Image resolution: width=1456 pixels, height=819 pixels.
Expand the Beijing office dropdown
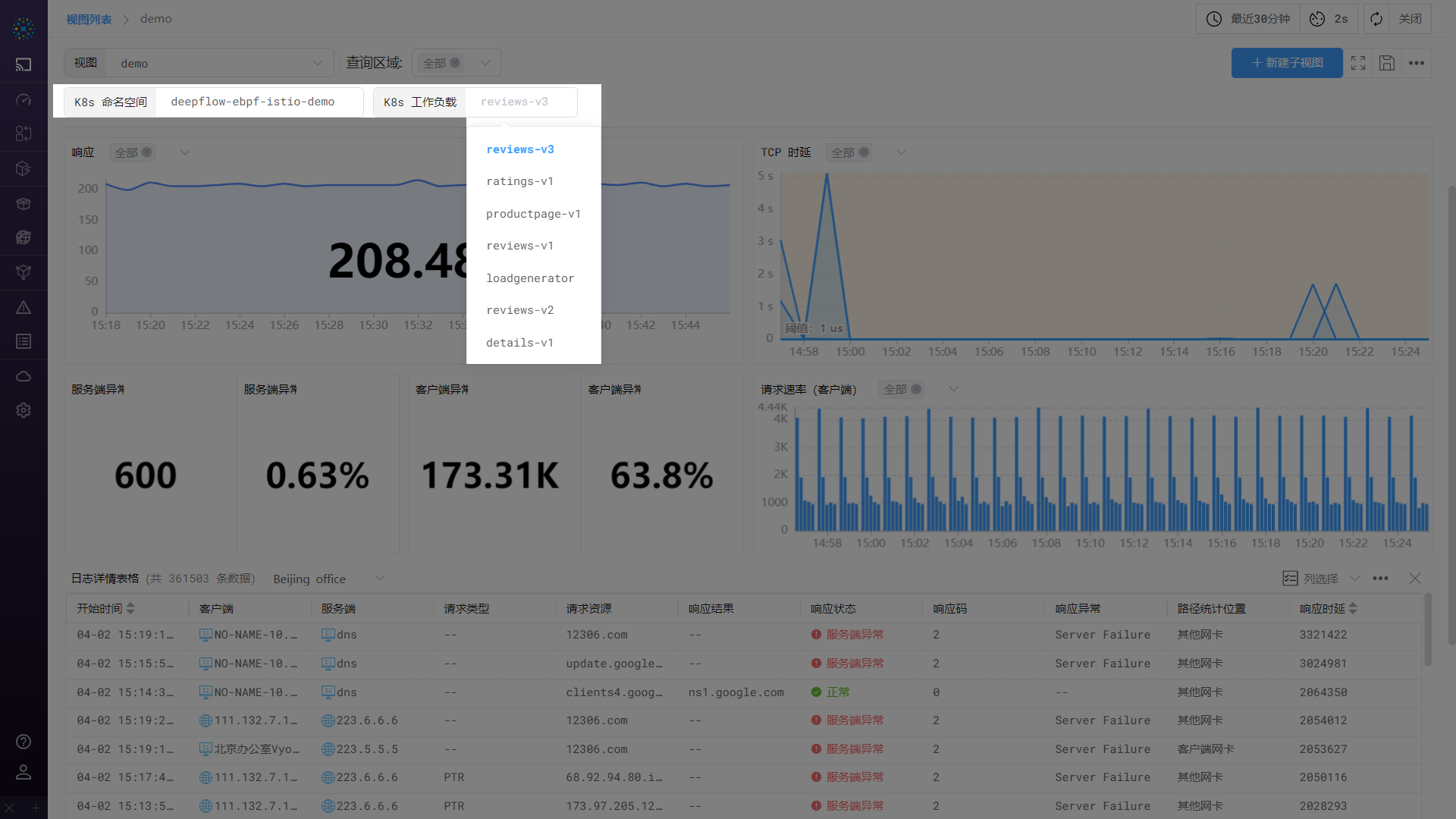tap(379, 578)
